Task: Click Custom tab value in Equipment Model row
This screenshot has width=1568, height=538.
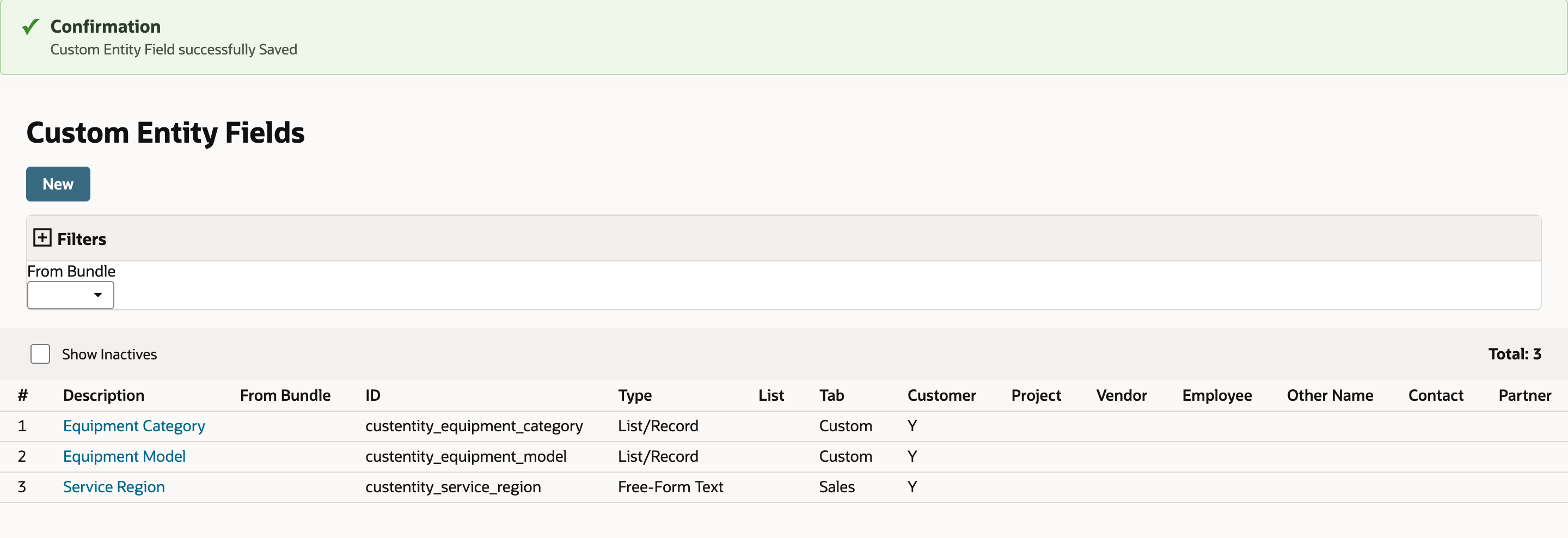Action: click(846, 456)
